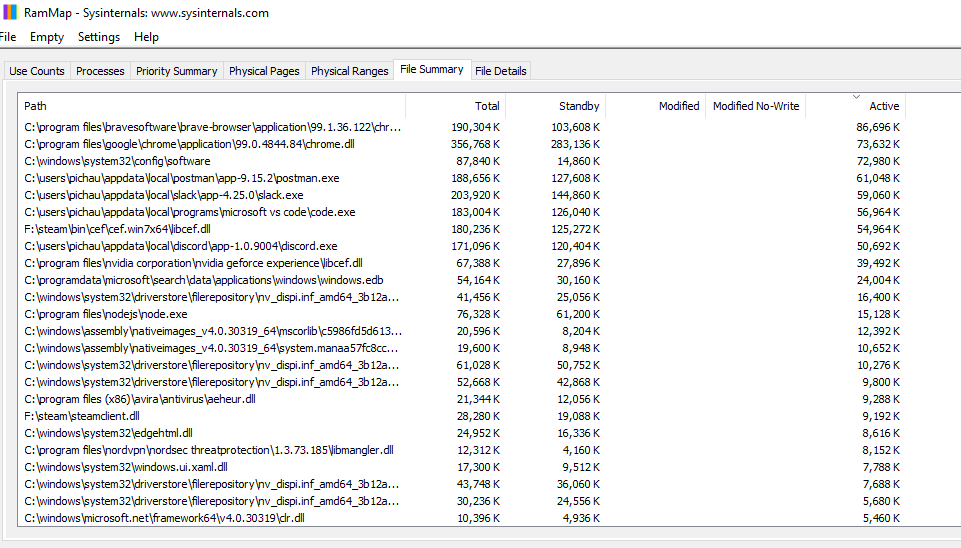
Task: Select the chrome.dll path row
Action: (x=189, y=144)
